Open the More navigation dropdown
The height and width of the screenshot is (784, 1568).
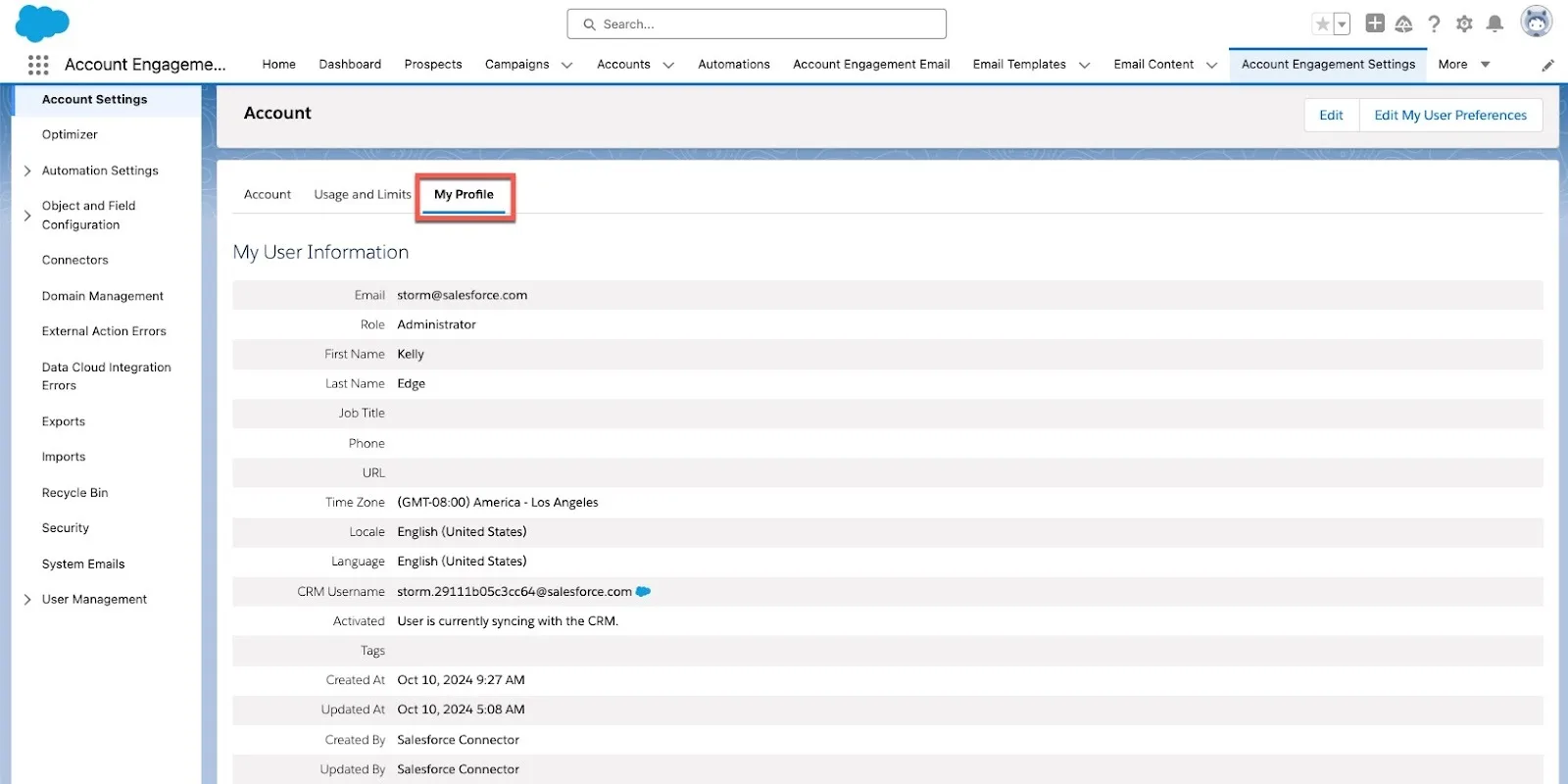1464,65
